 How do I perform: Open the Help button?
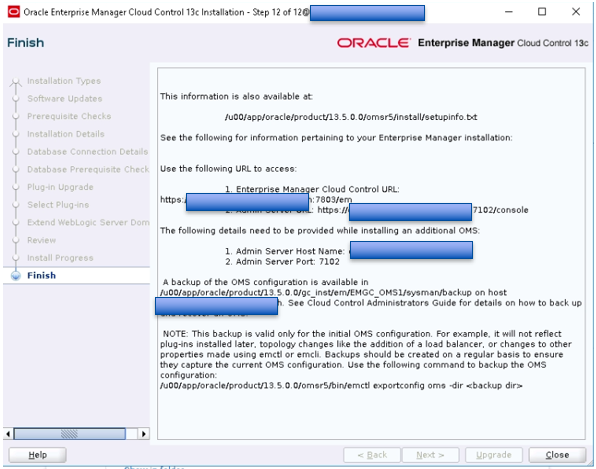tap(37, 455)
